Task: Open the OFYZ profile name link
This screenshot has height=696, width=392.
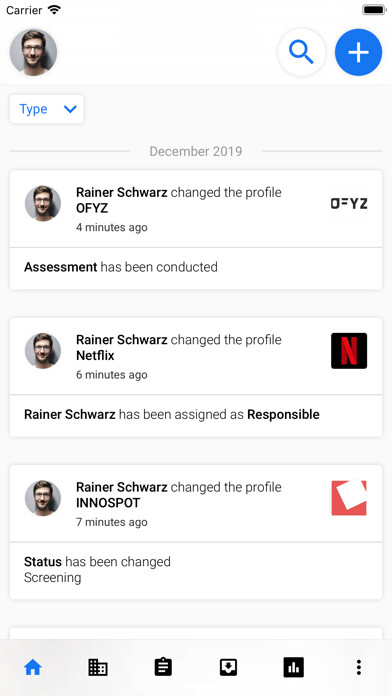Action: tap(92, 209)
